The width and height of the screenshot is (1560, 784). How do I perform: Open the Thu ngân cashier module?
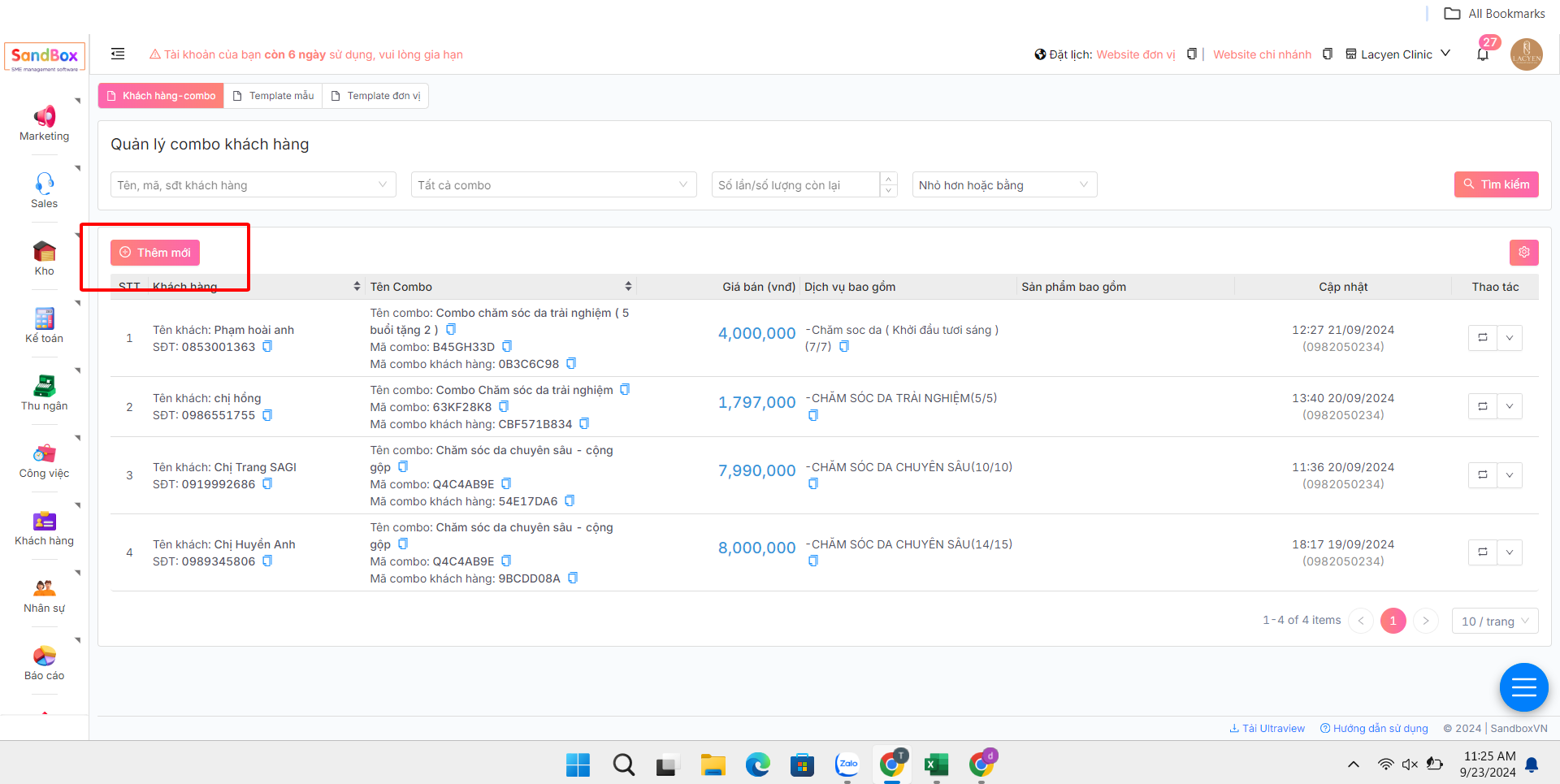tap(44, 393)
